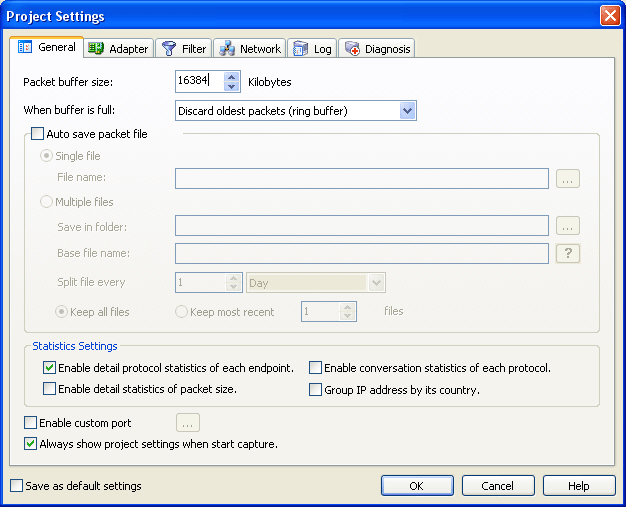This screenshot has height=507, width=626.
Task: Enable Group IP address by its country
Action: pyautogui.click(x=315, y=389)
